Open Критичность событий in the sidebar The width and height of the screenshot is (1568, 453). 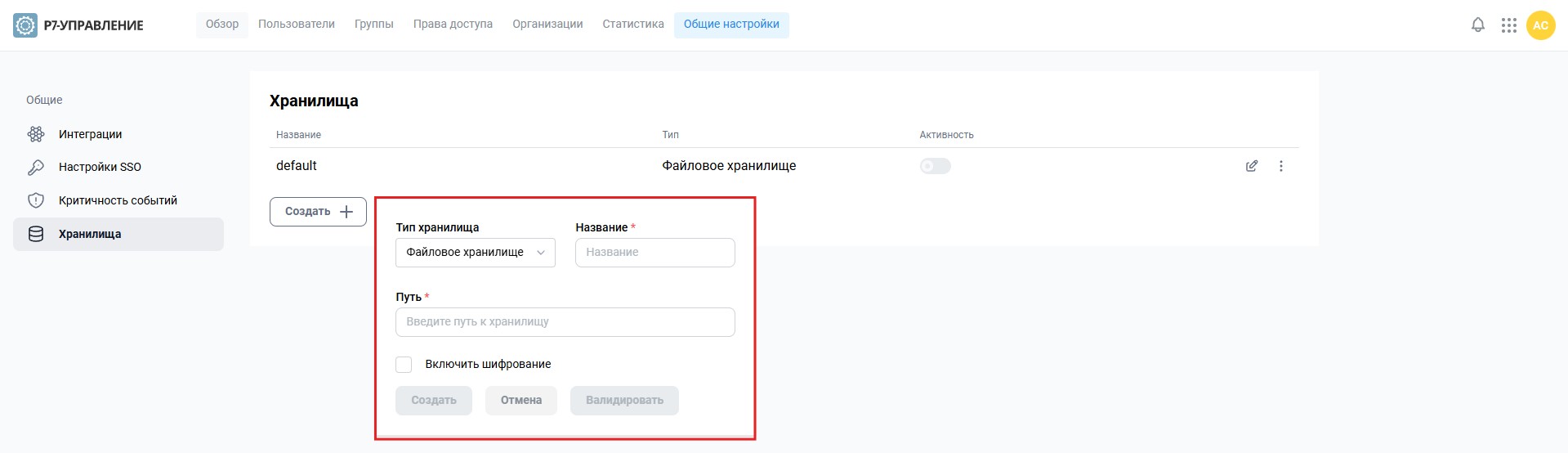118,200
